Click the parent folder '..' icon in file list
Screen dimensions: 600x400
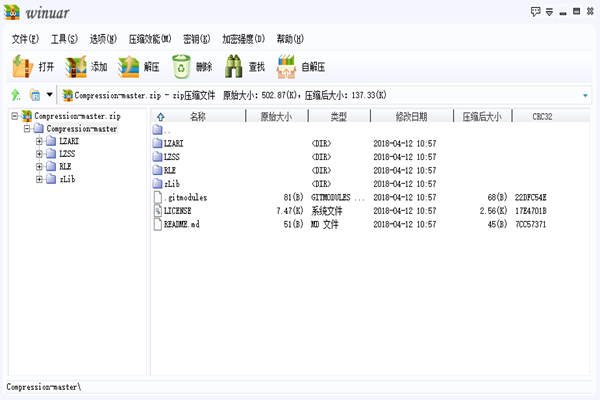[157, 130]
